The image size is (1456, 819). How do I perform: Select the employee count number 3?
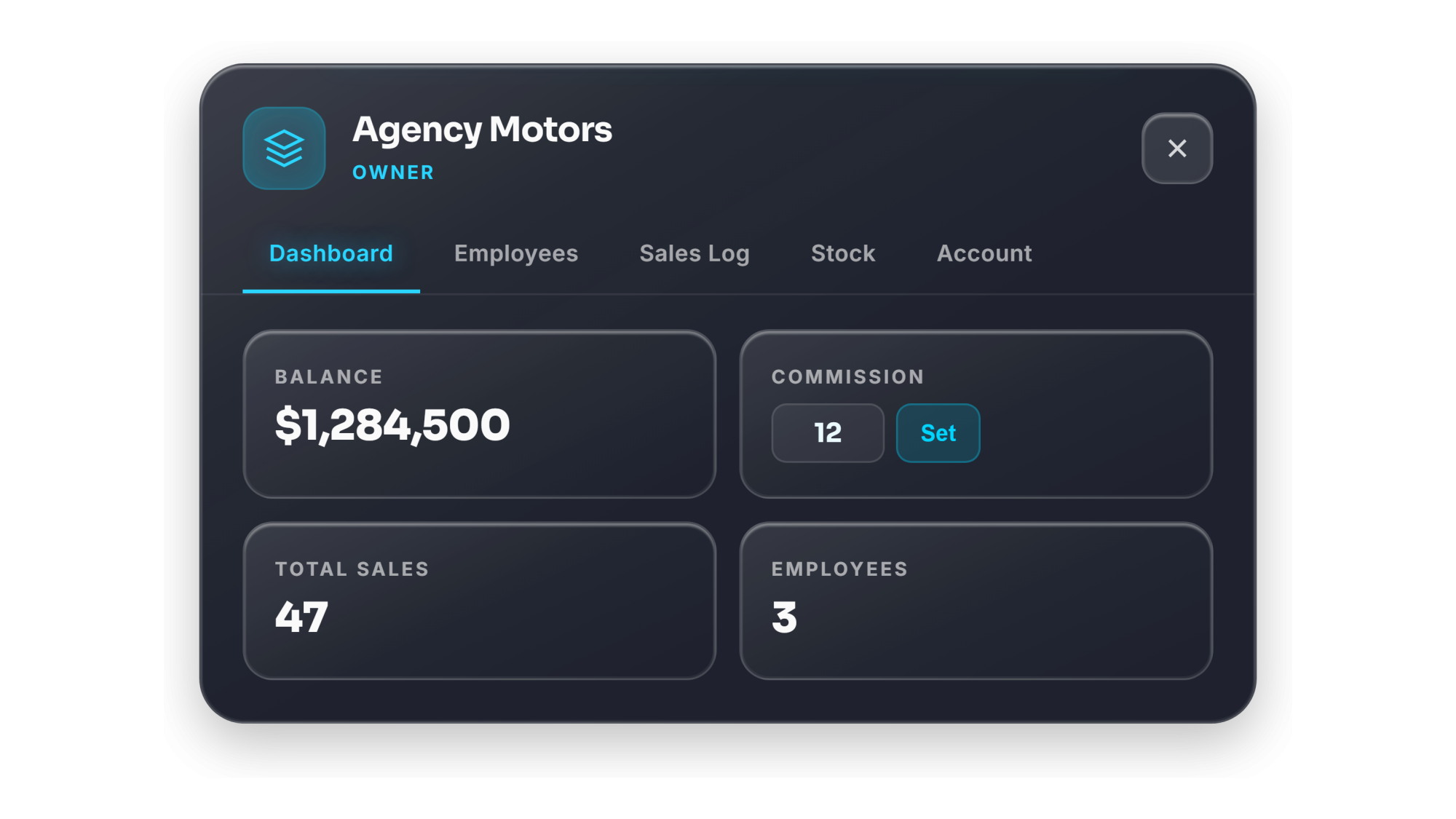[785, 617]
